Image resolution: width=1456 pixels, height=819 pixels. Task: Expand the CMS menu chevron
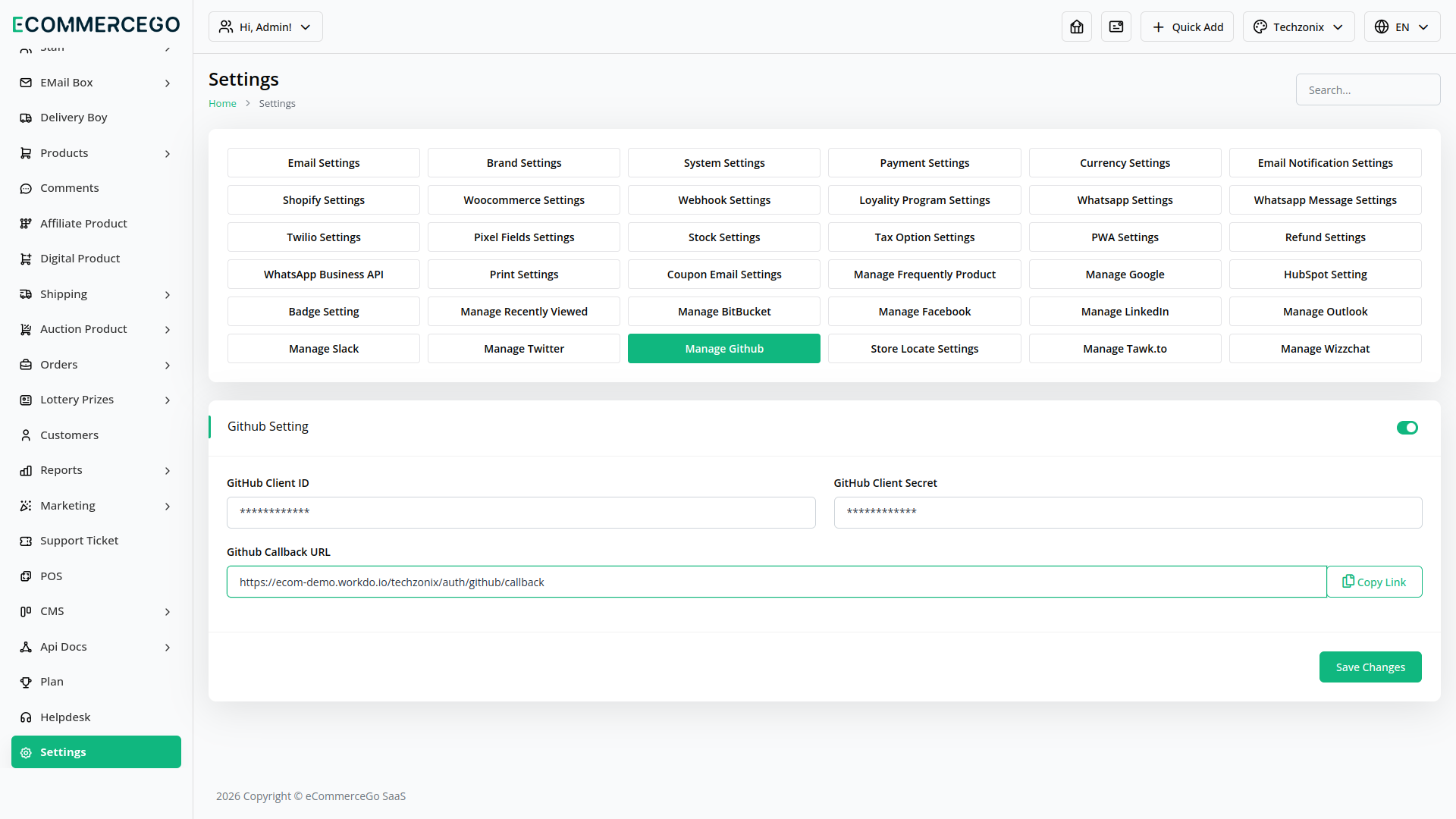click(168, 611)
